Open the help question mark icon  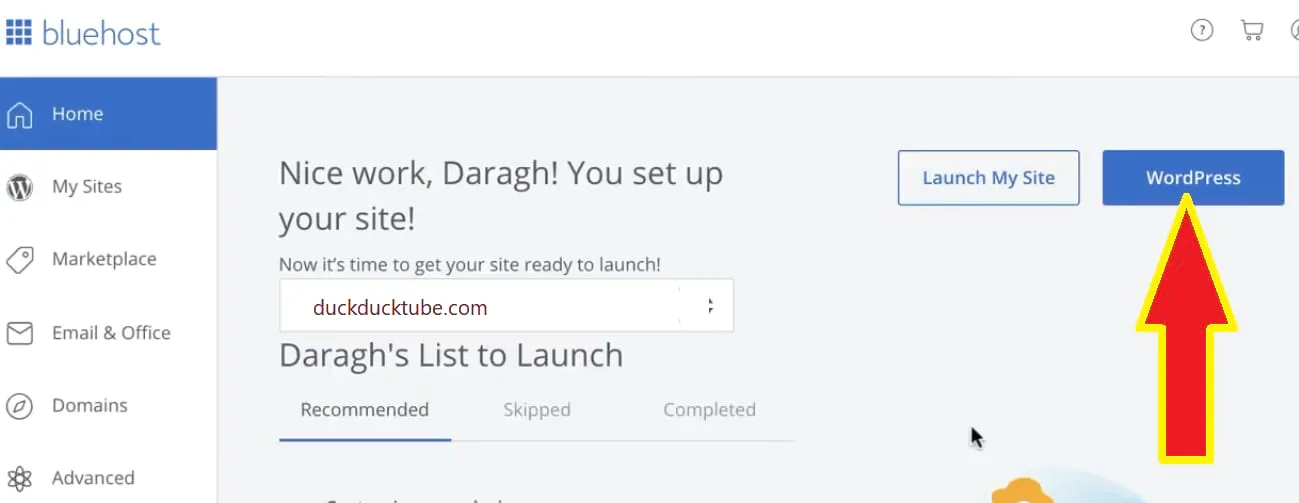pyautogui.click(x=1202, y=31)
